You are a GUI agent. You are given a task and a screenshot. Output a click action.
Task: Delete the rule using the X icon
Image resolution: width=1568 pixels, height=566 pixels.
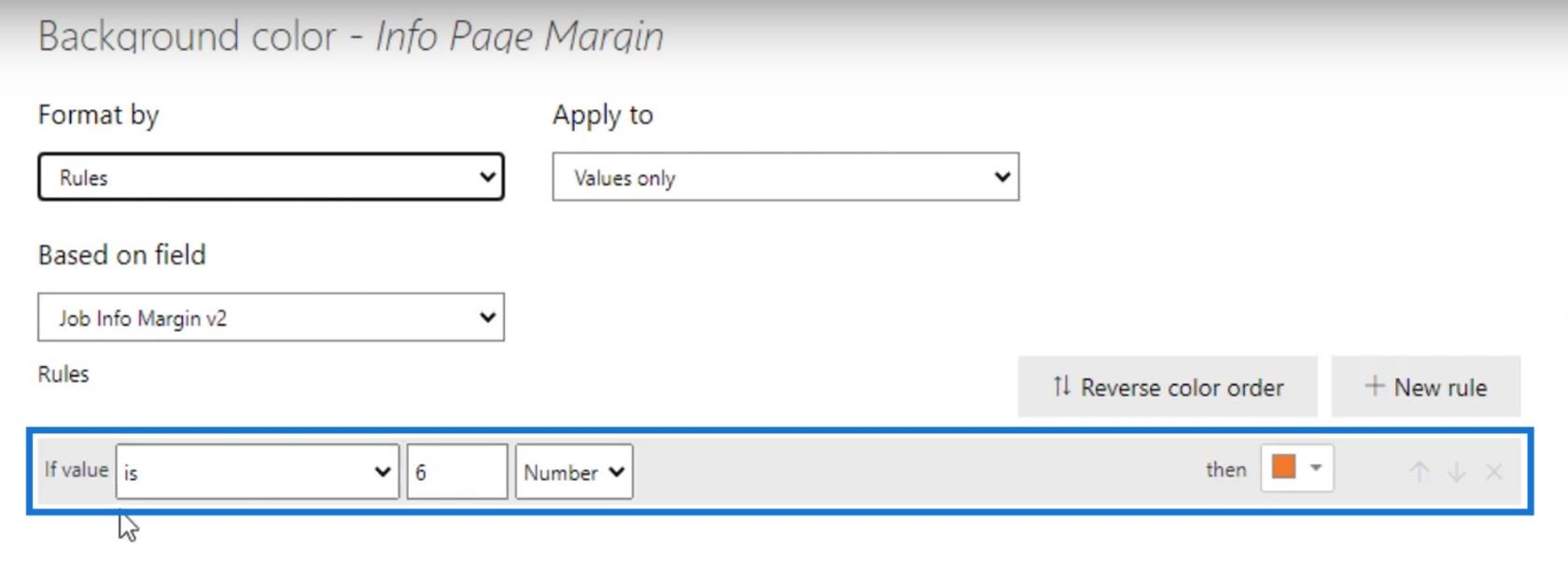[1493, 472]
